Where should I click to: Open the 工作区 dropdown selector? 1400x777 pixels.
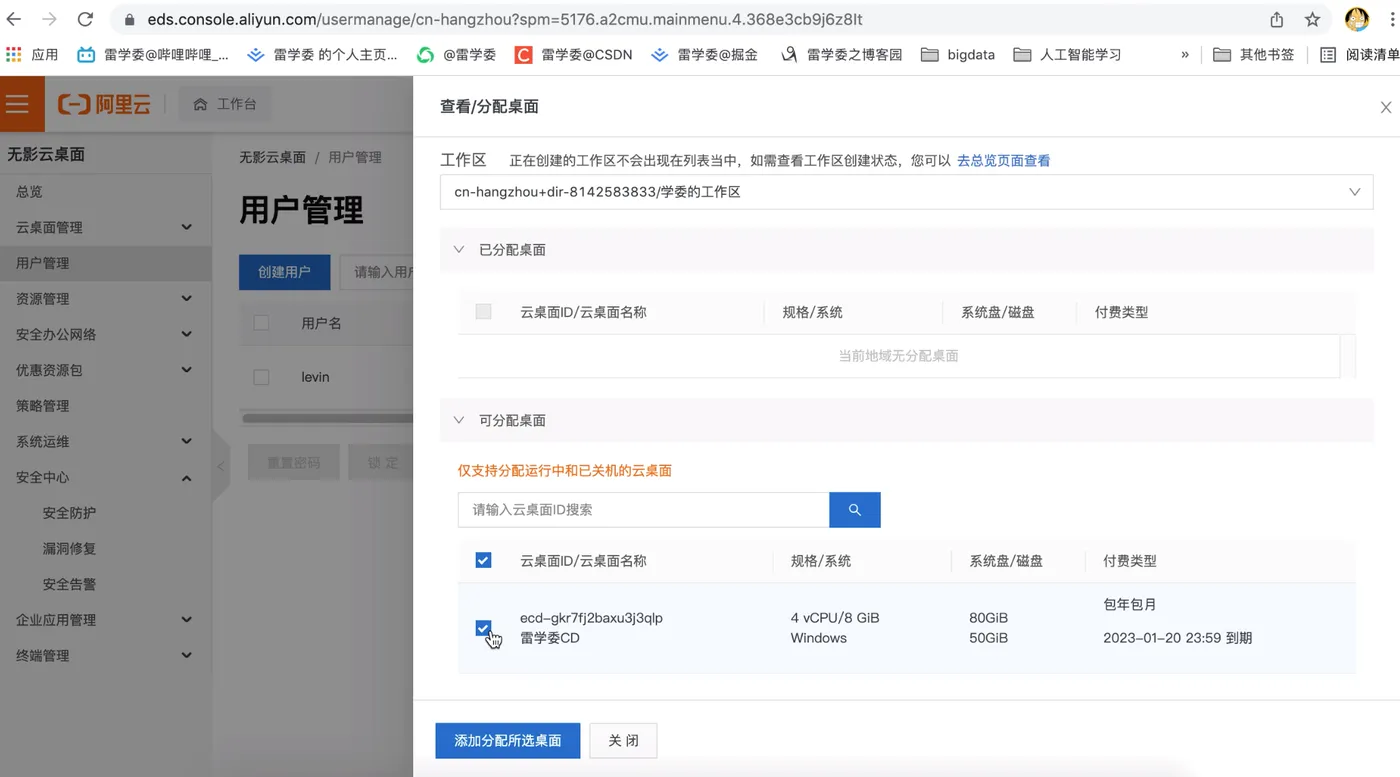pyautogui.click(x=906, y=192)
